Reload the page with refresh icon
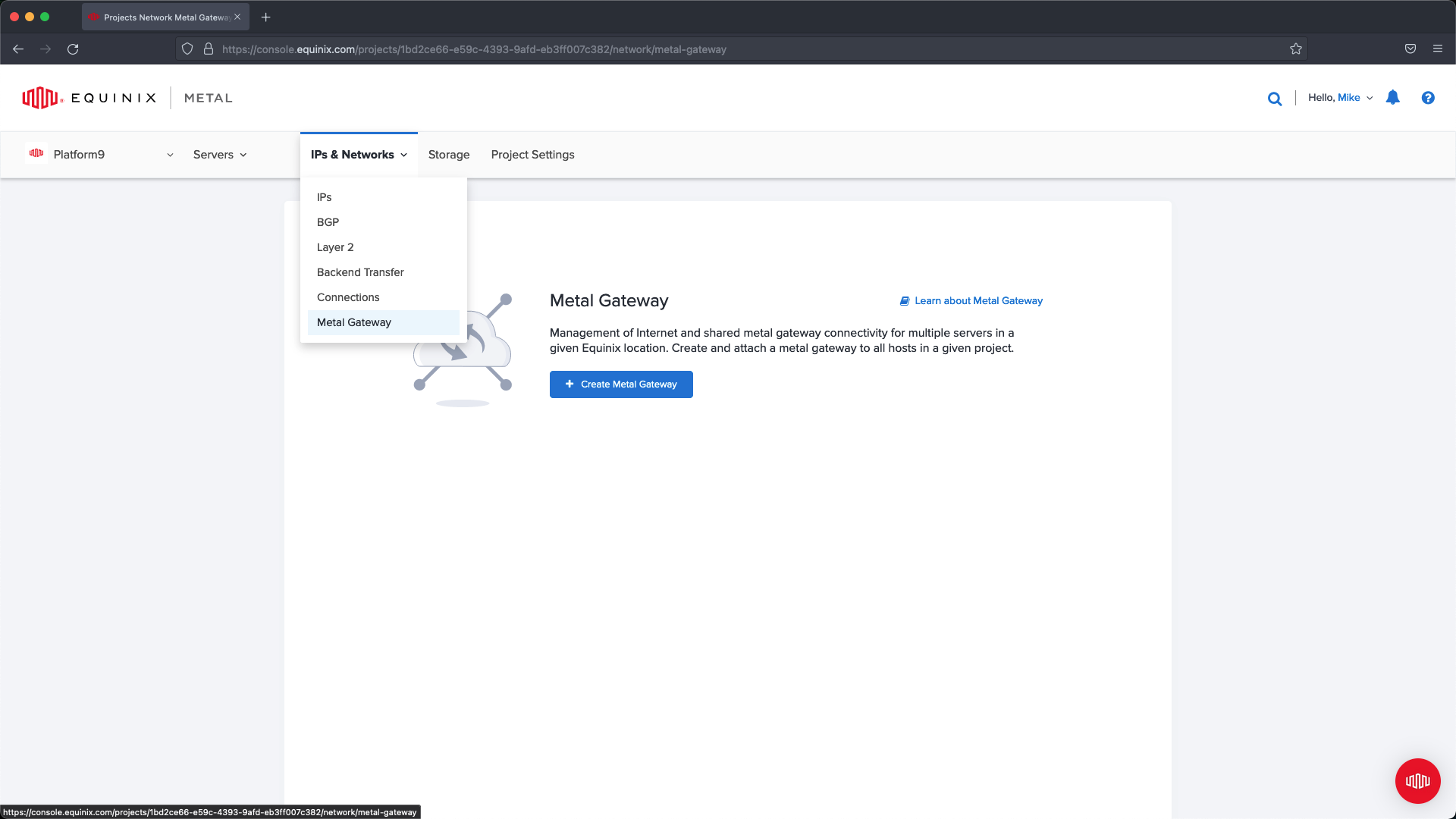1456x819 pixels. coord(73,49)
